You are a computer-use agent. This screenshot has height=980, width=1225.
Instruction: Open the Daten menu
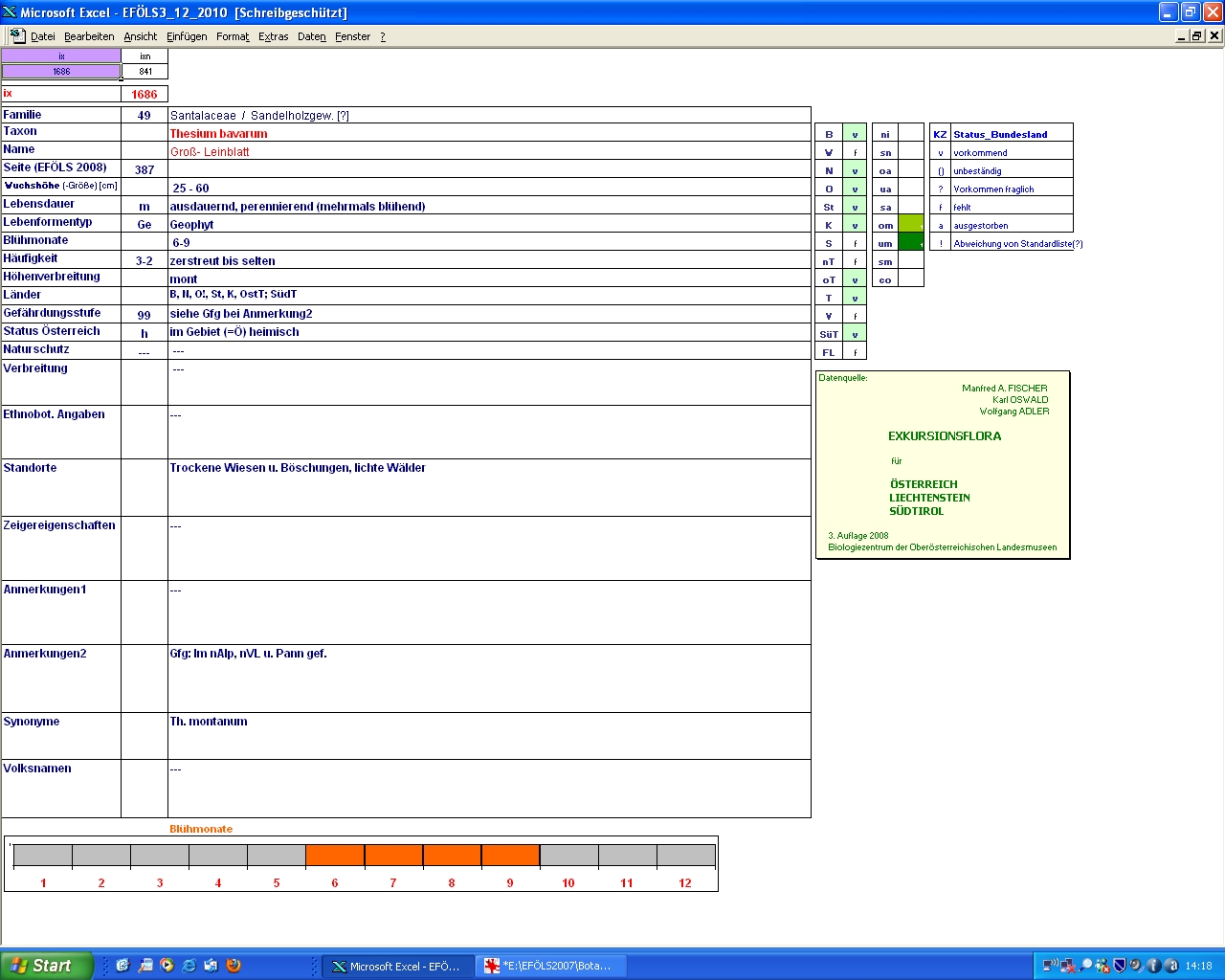312,36
